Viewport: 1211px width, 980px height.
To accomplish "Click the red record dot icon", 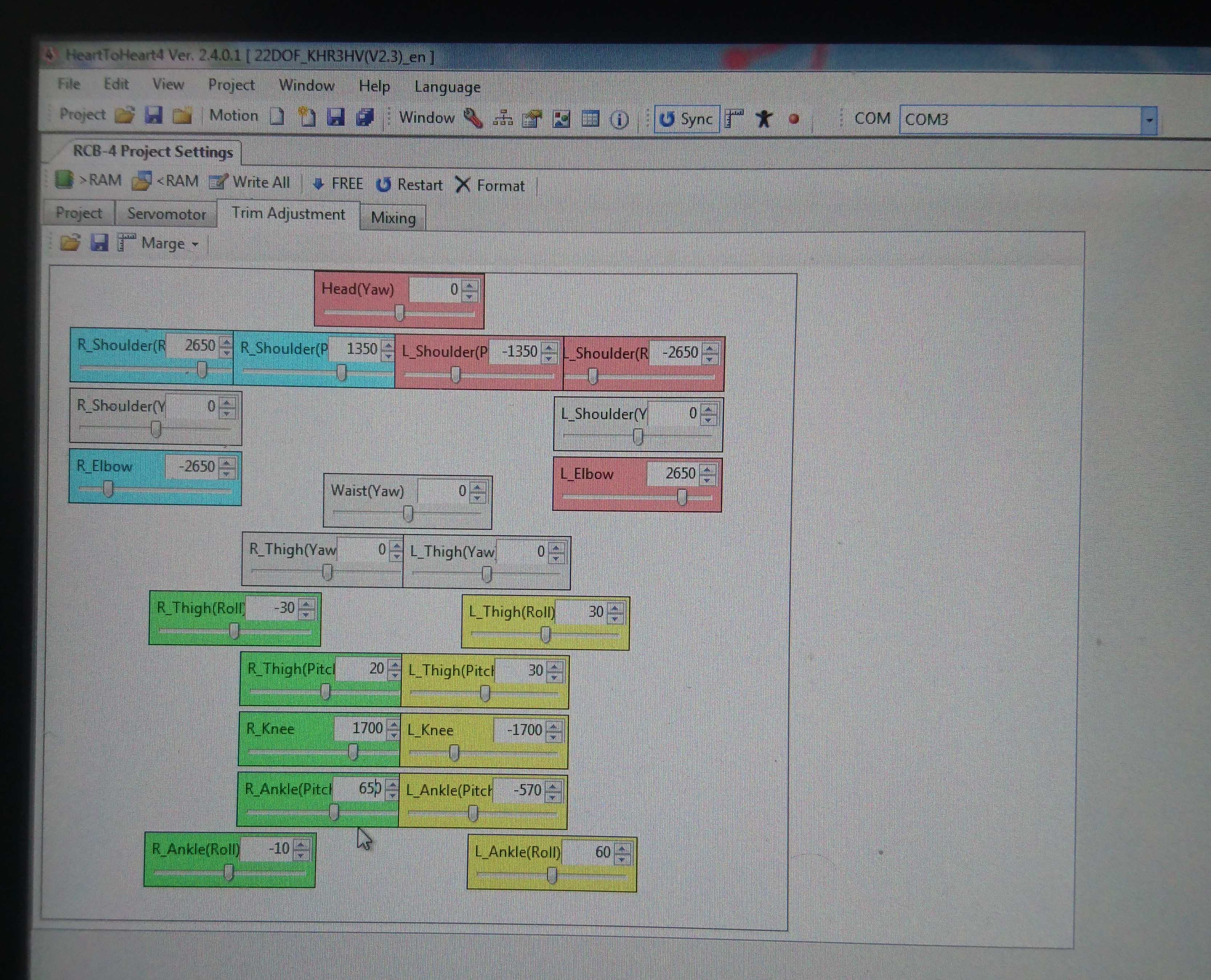I will (x=794, y=119).
